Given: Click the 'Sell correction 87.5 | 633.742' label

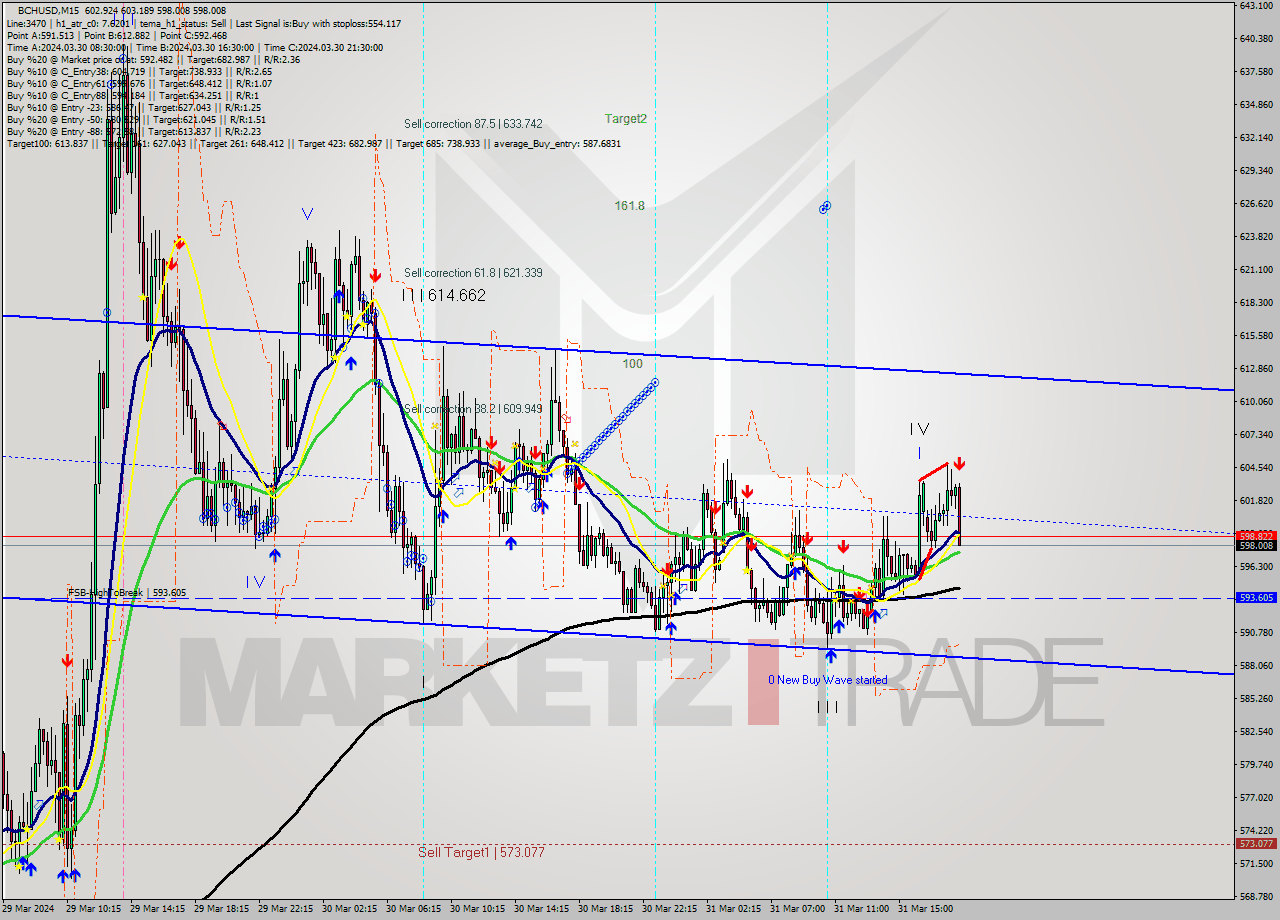Looking at the screenshot, I should click(473, 124).
